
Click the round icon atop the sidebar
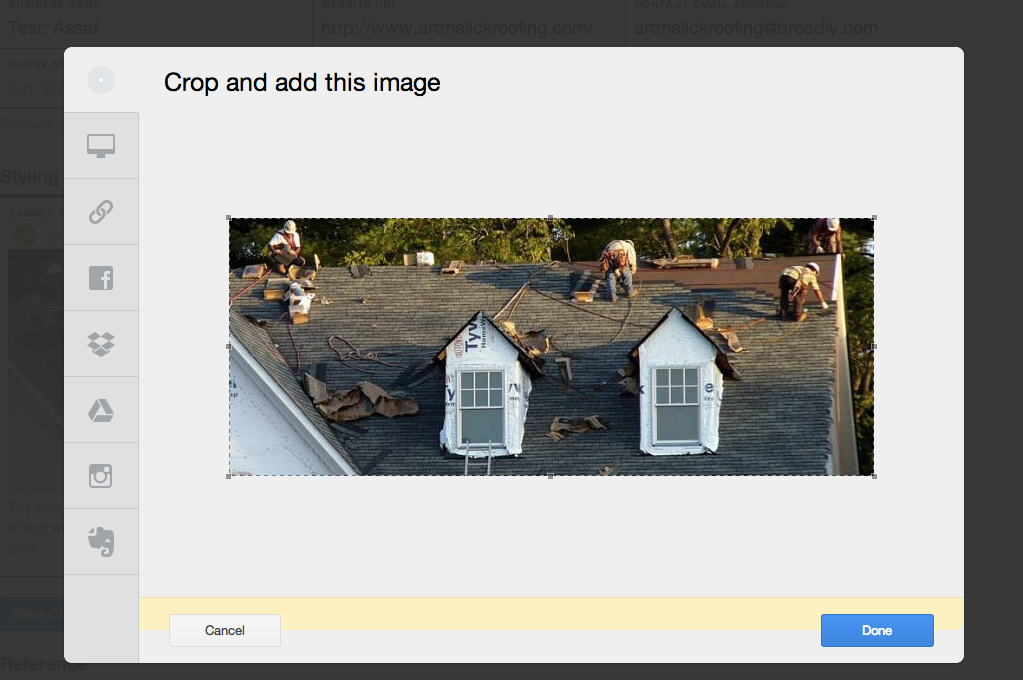pyautogui.click(x=101, y=80)
